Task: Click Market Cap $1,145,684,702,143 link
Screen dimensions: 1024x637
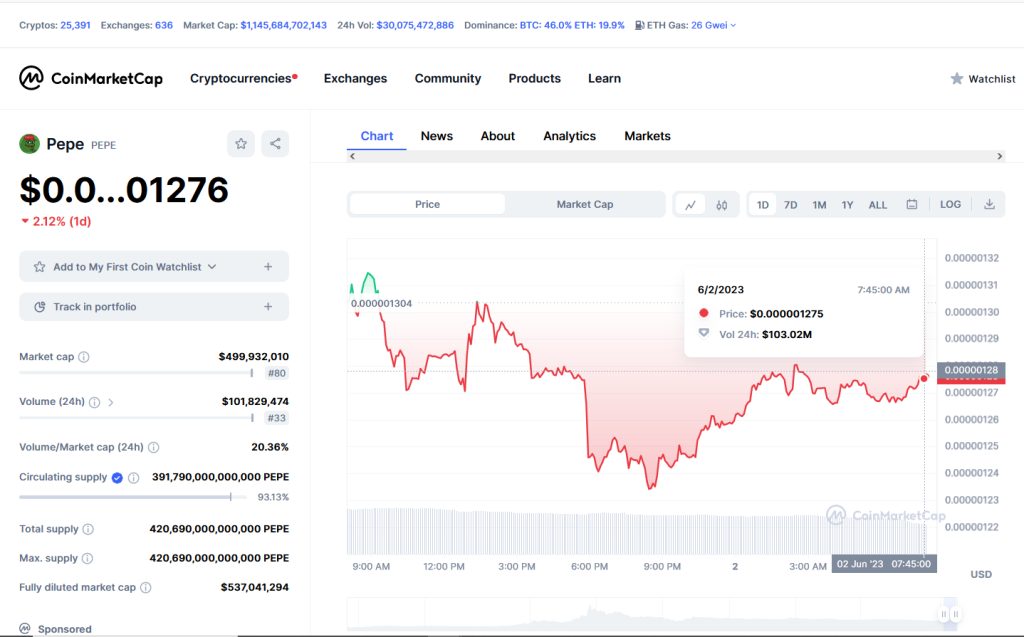Action: 283,25
